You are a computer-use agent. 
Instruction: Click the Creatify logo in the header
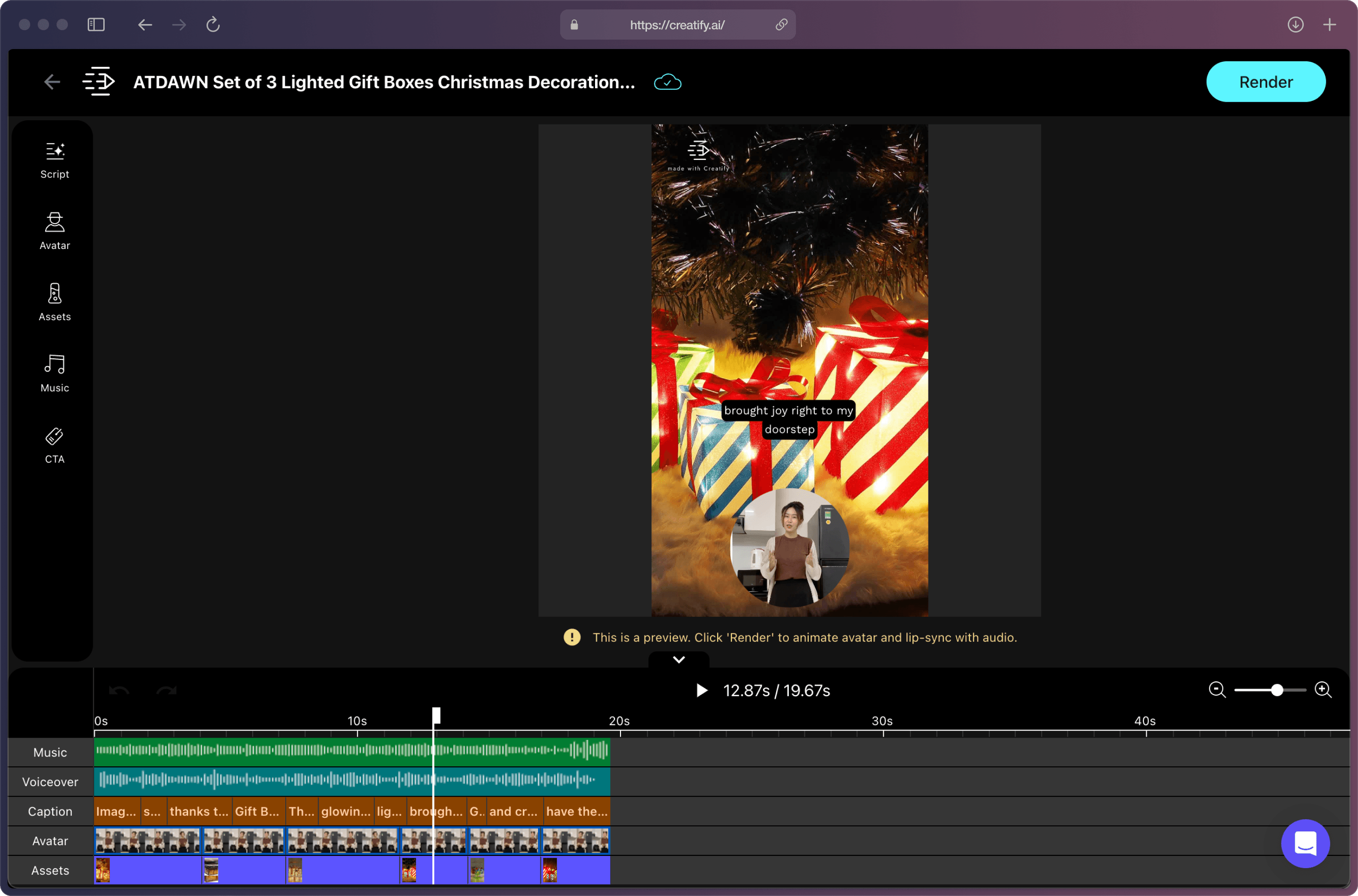[x=98, y=82]
